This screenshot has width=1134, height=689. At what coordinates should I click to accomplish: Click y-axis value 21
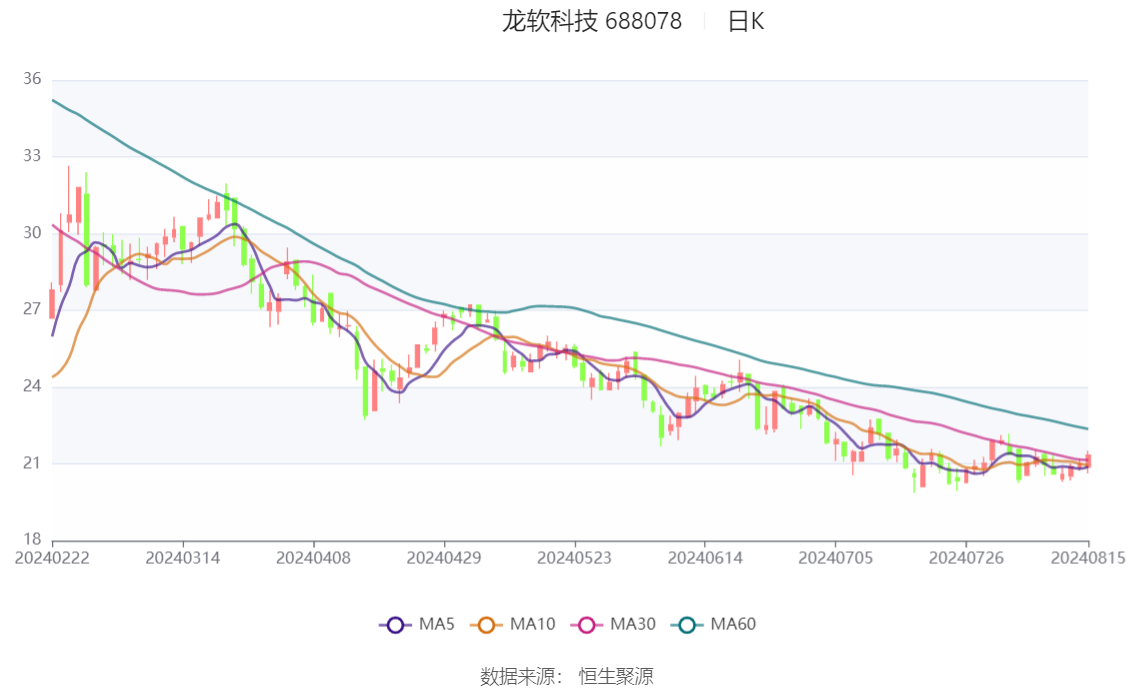click(x=32, y=463)
